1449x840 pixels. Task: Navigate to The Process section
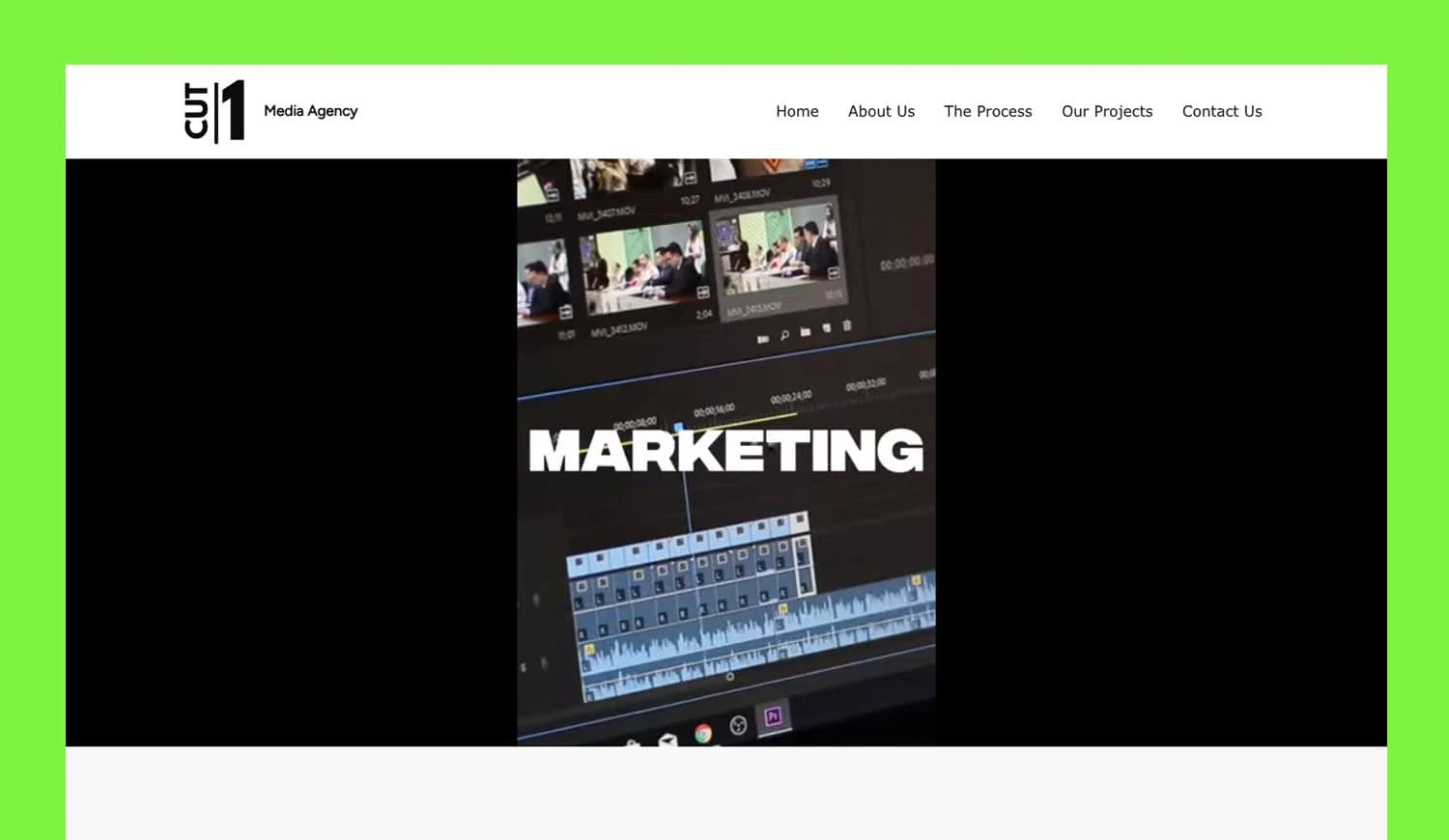click(987, 111)
